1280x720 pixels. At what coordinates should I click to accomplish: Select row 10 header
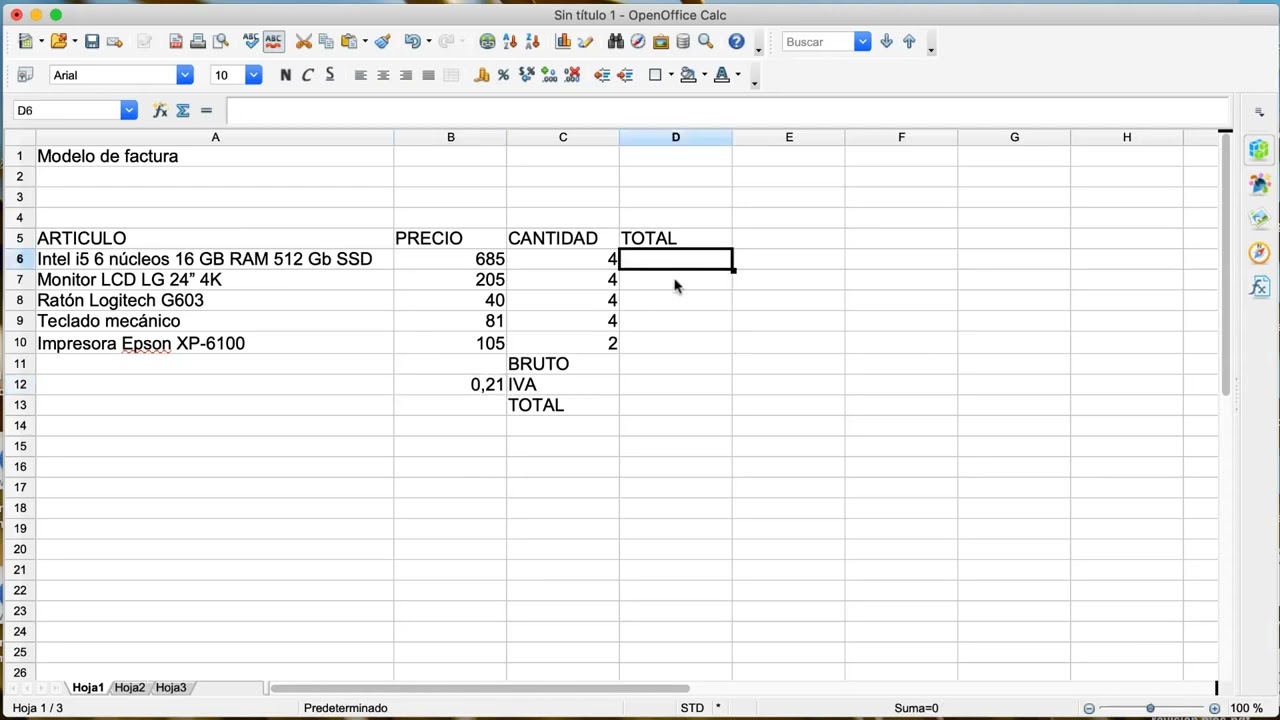19,343
